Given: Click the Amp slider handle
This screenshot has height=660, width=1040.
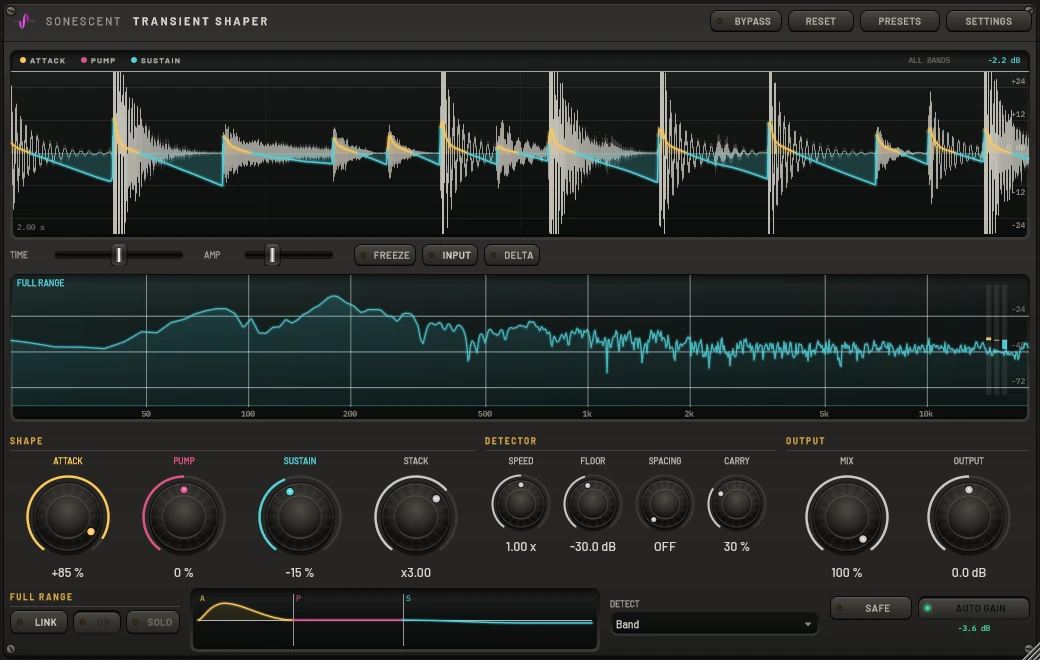Looking at the screenshot, I should [272, 255].
